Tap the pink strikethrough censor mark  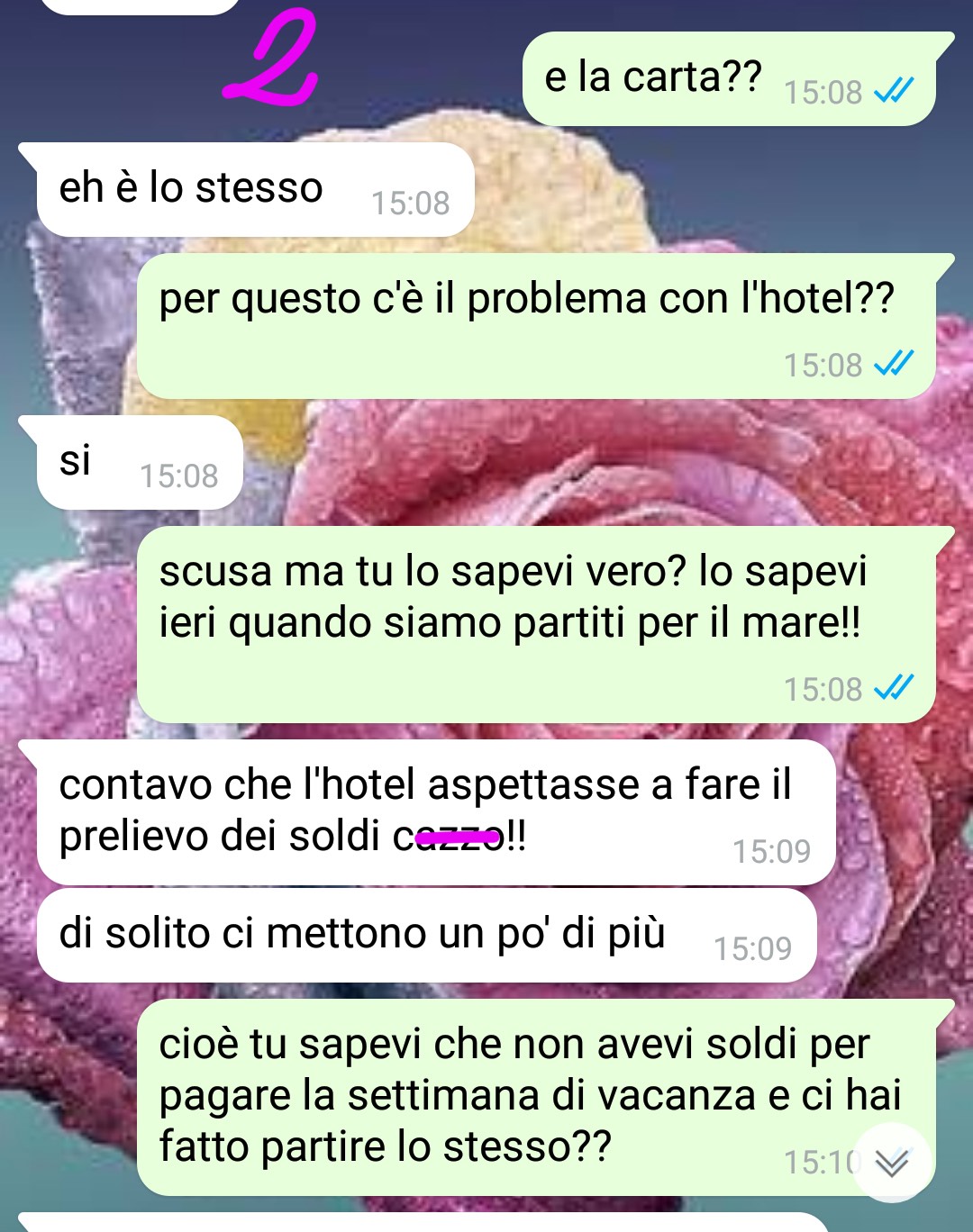click(459, 838)
